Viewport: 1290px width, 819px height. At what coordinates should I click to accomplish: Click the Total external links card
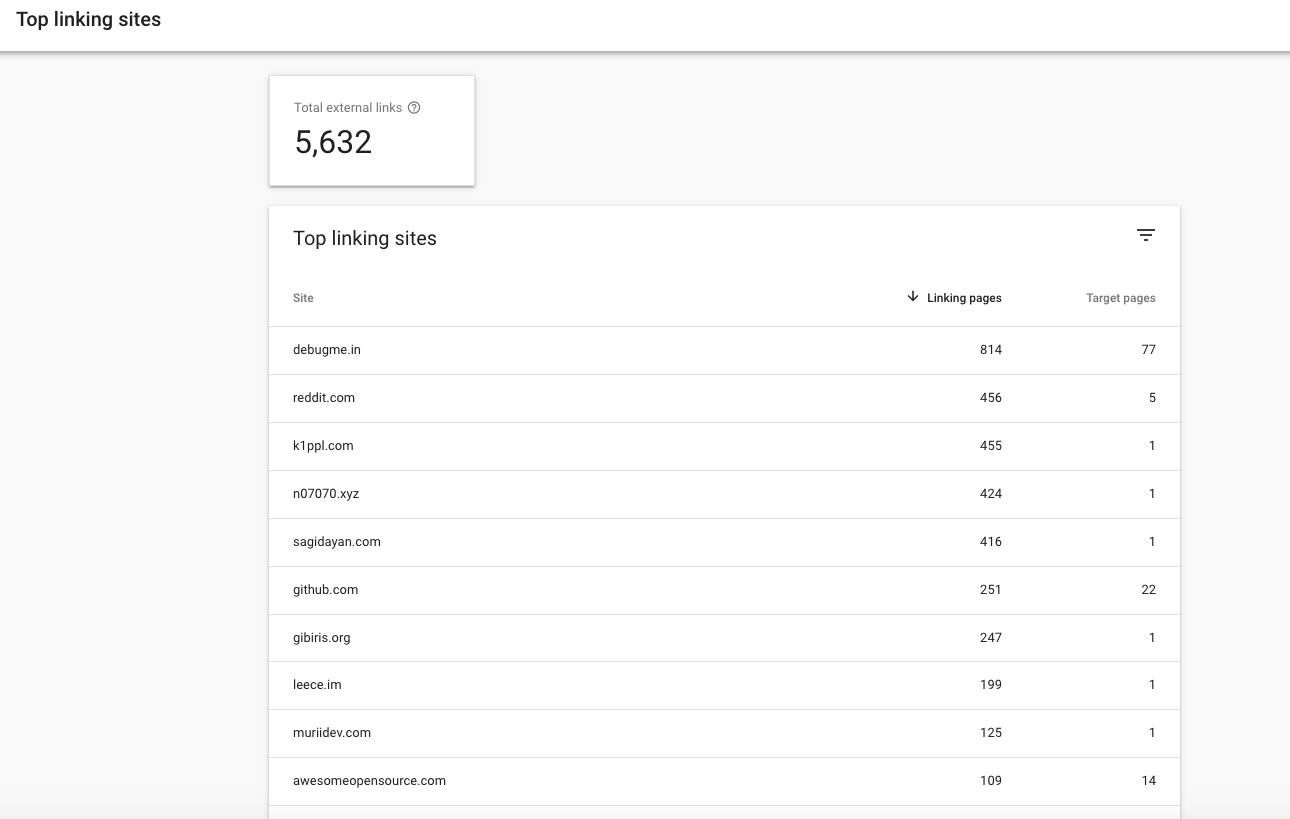click(371, 131)
